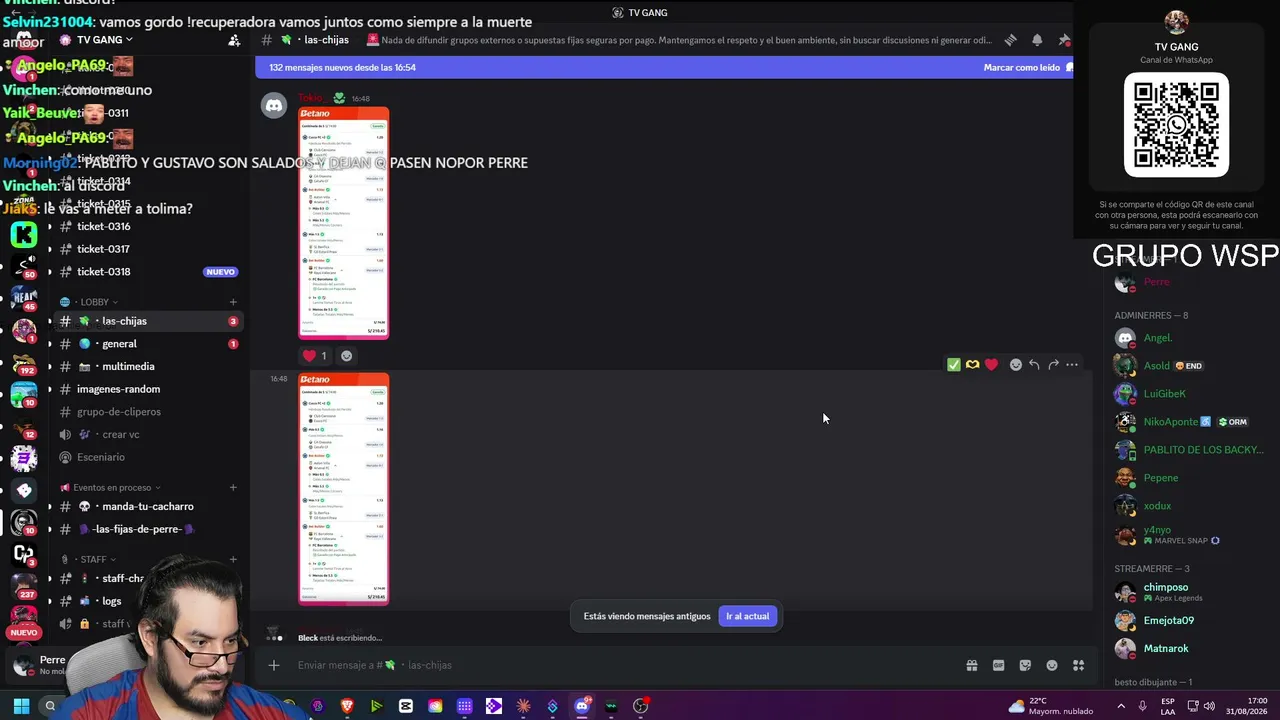
Task: Open Tokio's Betano bet slip image
Action: 344,223
